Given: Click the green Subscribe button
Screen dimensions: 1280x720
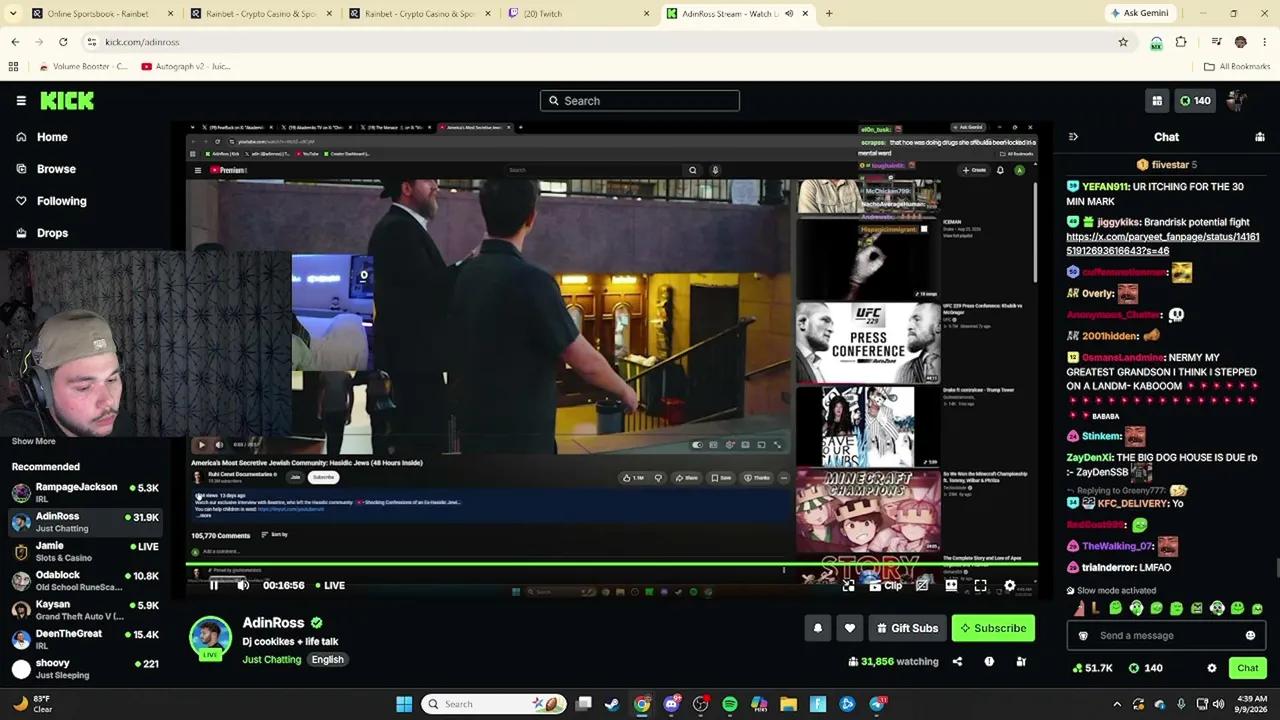Looking at the screenshot, I should tap(992, 628).
